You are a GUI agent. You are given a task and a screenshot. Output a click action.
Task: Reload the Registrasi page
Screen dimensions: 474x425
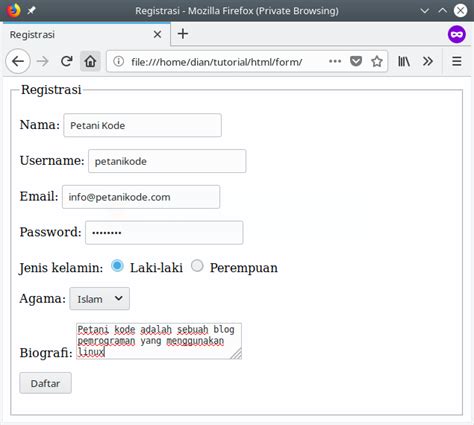click(67, 61)
